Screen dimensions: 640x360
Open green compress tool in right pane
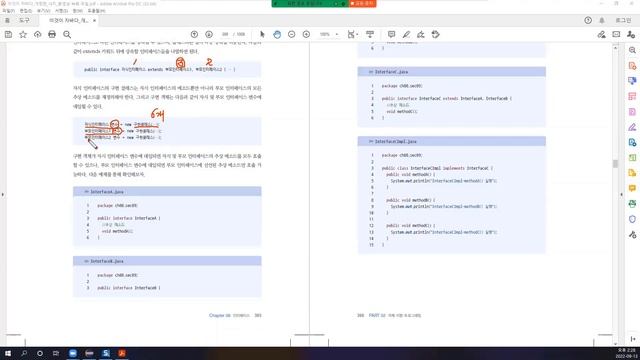[632, 158]
